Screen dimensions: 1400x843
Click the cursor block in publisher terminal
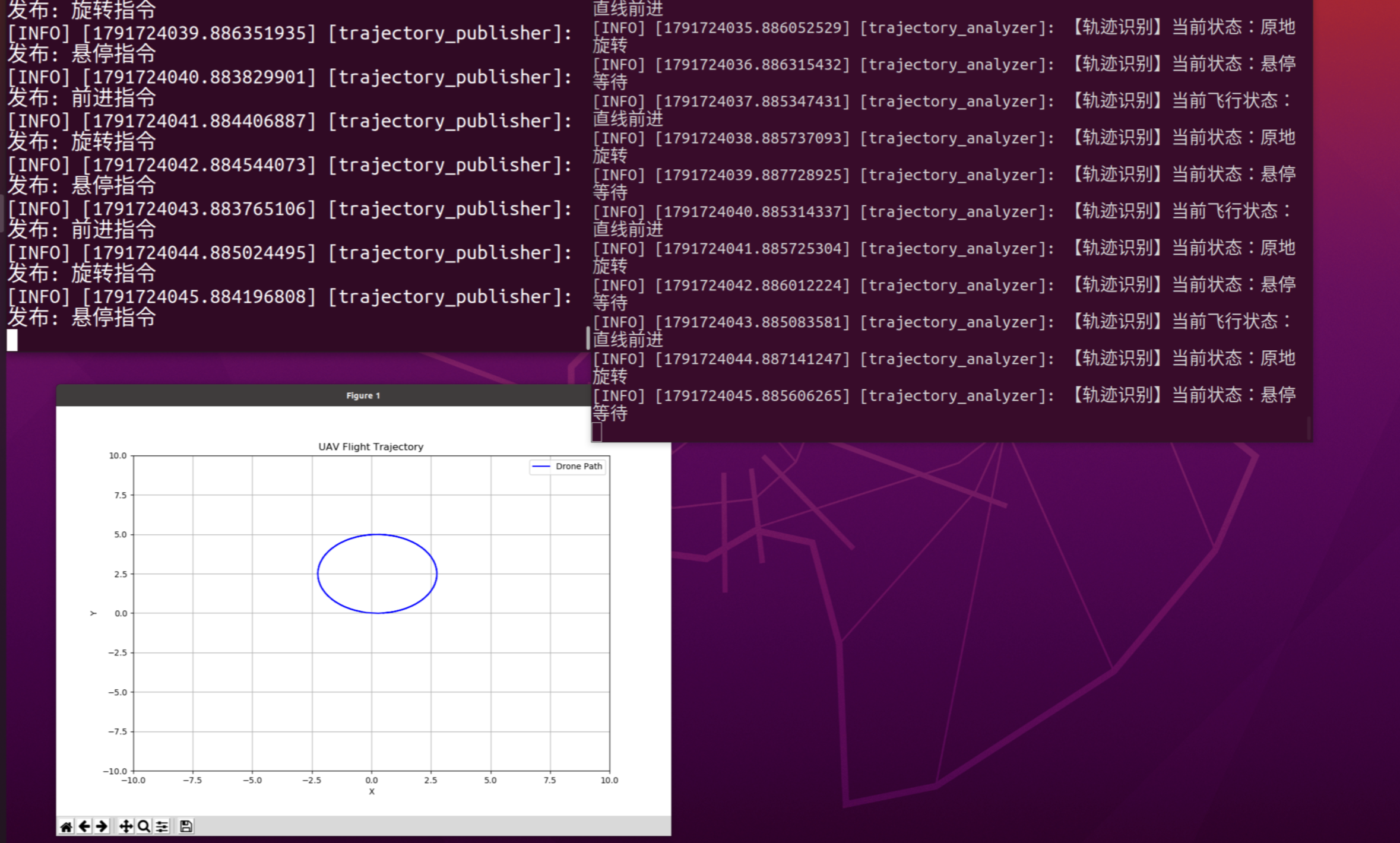pos(12,340)
